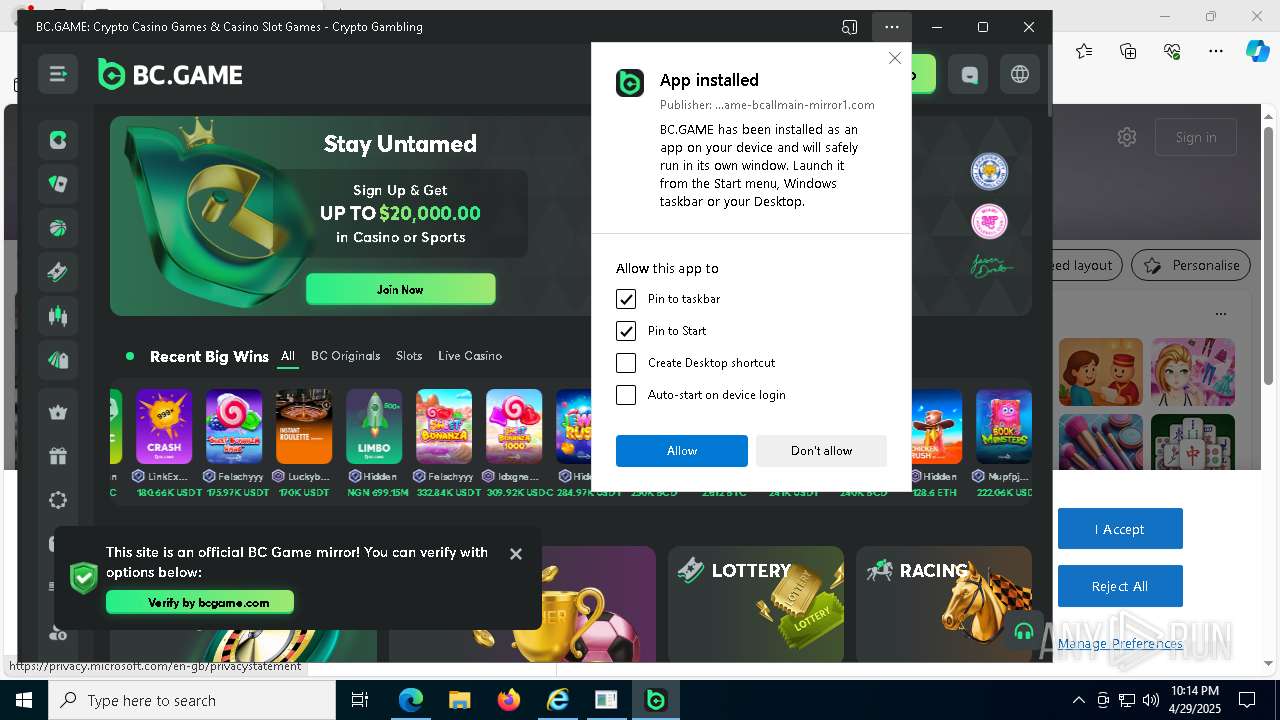This screenshot has width=1280, height=720.
Task: Enable Create Desktop shortcut checkbox
Action: [626, 363]
